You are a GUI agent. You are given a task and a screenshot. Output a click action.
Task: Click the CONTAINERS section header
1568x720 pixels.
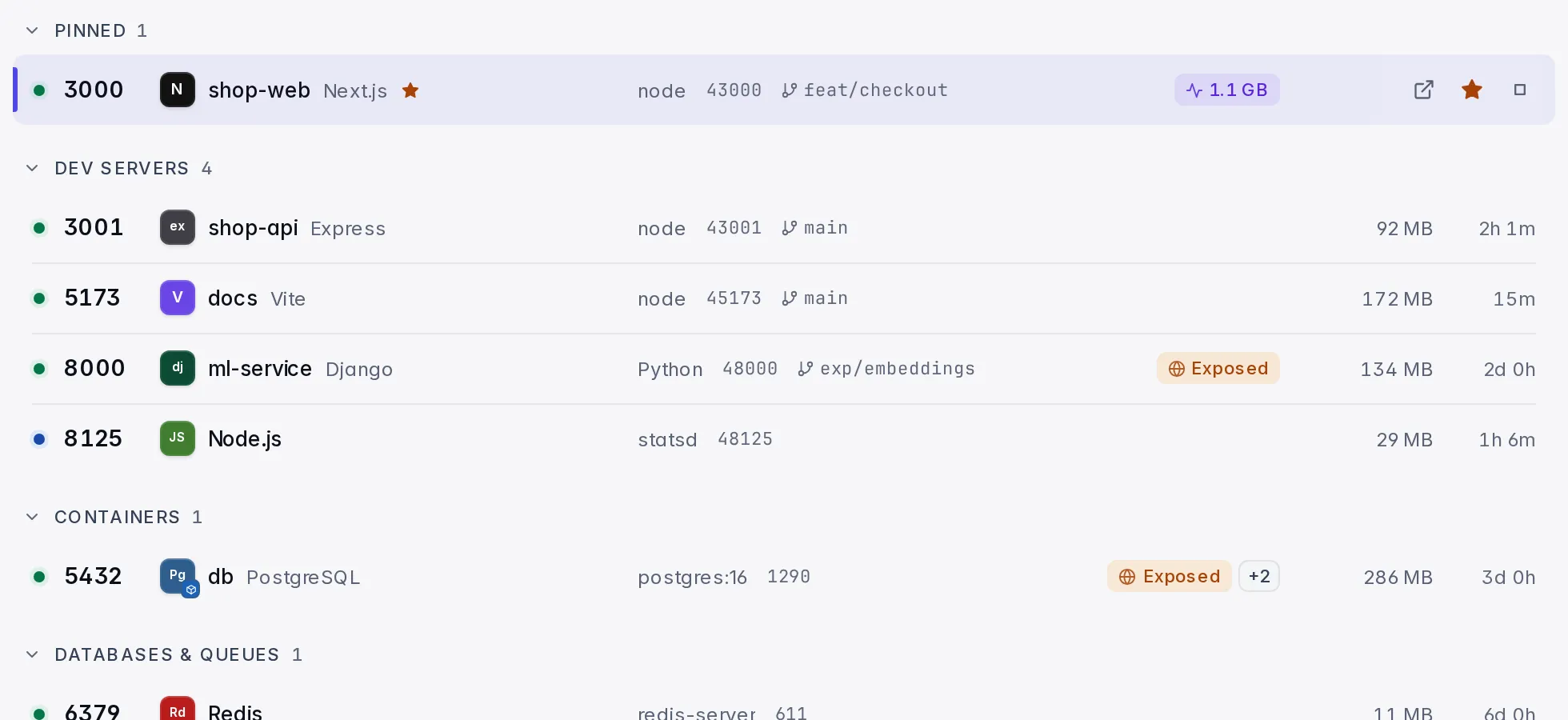click(117, 517)
